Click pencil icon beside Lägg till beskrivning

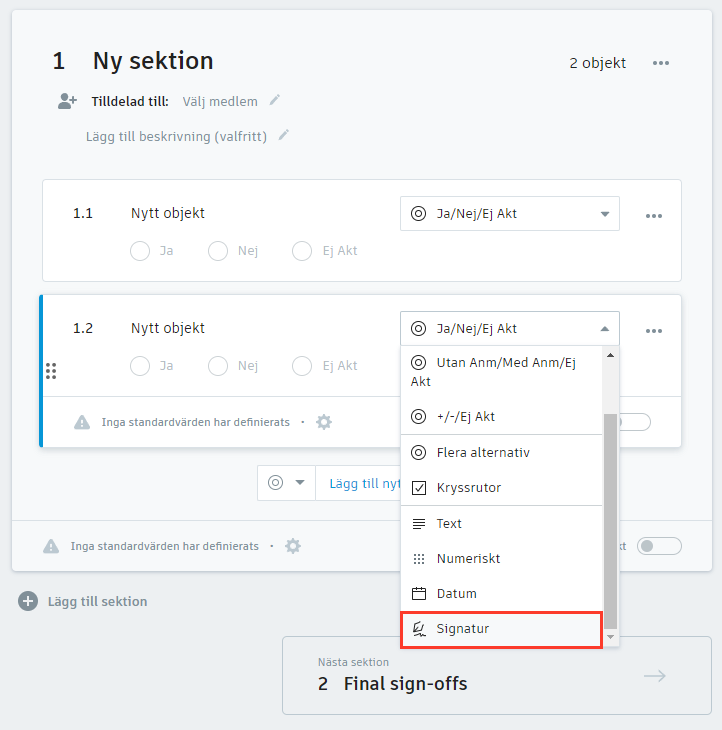284,135
